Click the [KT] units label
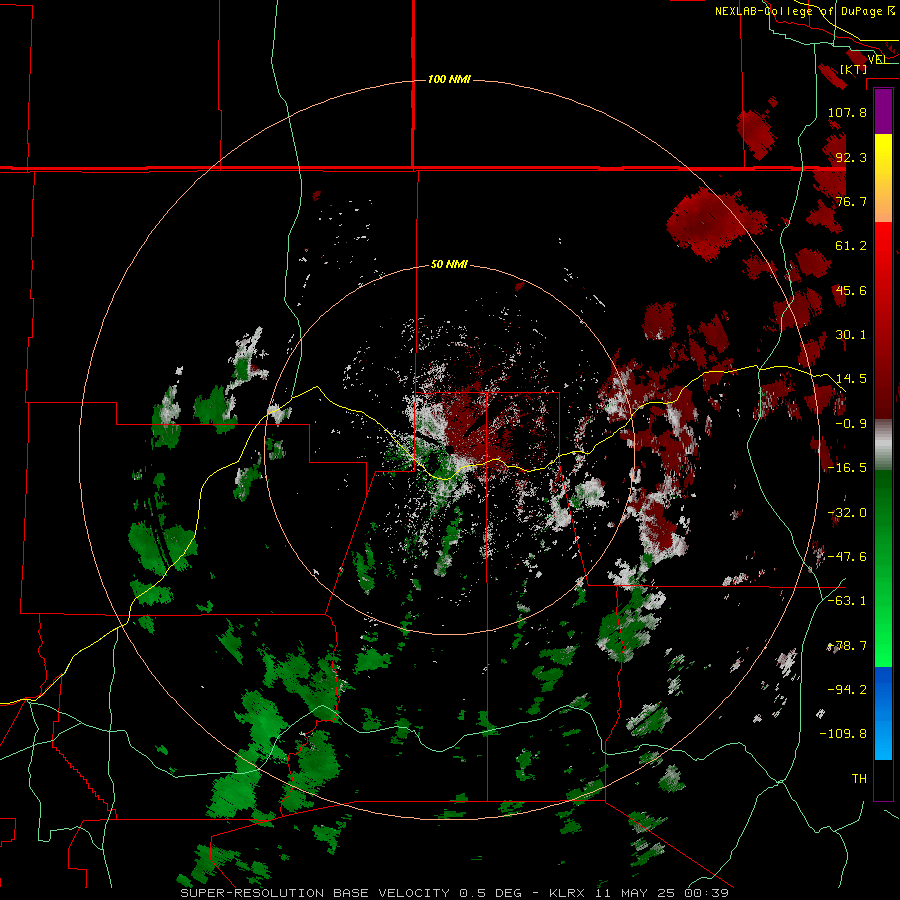Image resolution: width=900 pixels, height=900 pixels. pos(853,69)
